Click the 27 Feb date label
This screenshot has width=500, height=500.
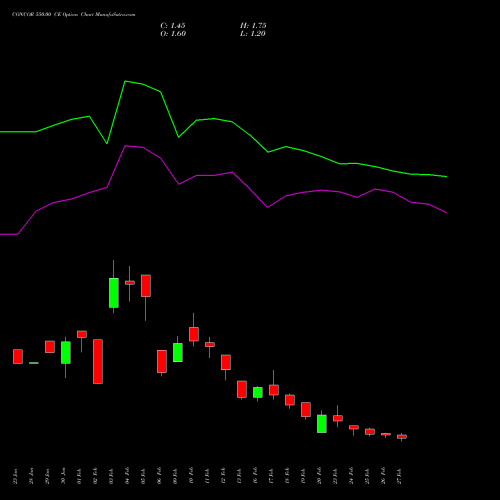399,476
